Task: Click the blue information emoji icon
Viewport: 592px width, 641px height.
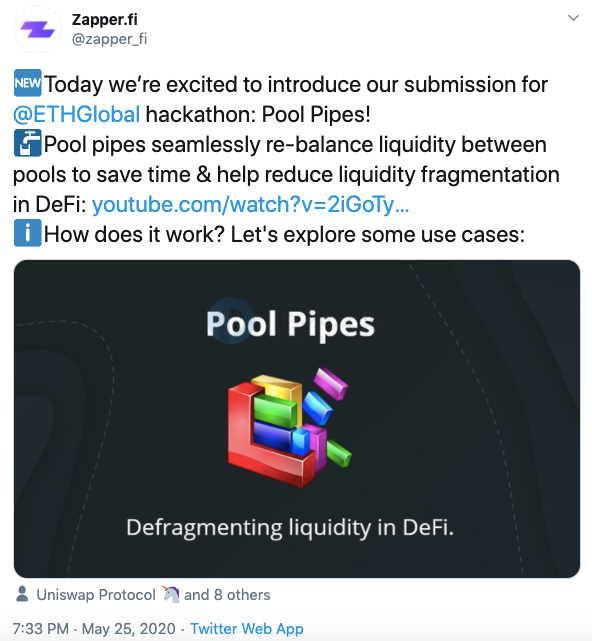Action: click(x=27, y=233)
